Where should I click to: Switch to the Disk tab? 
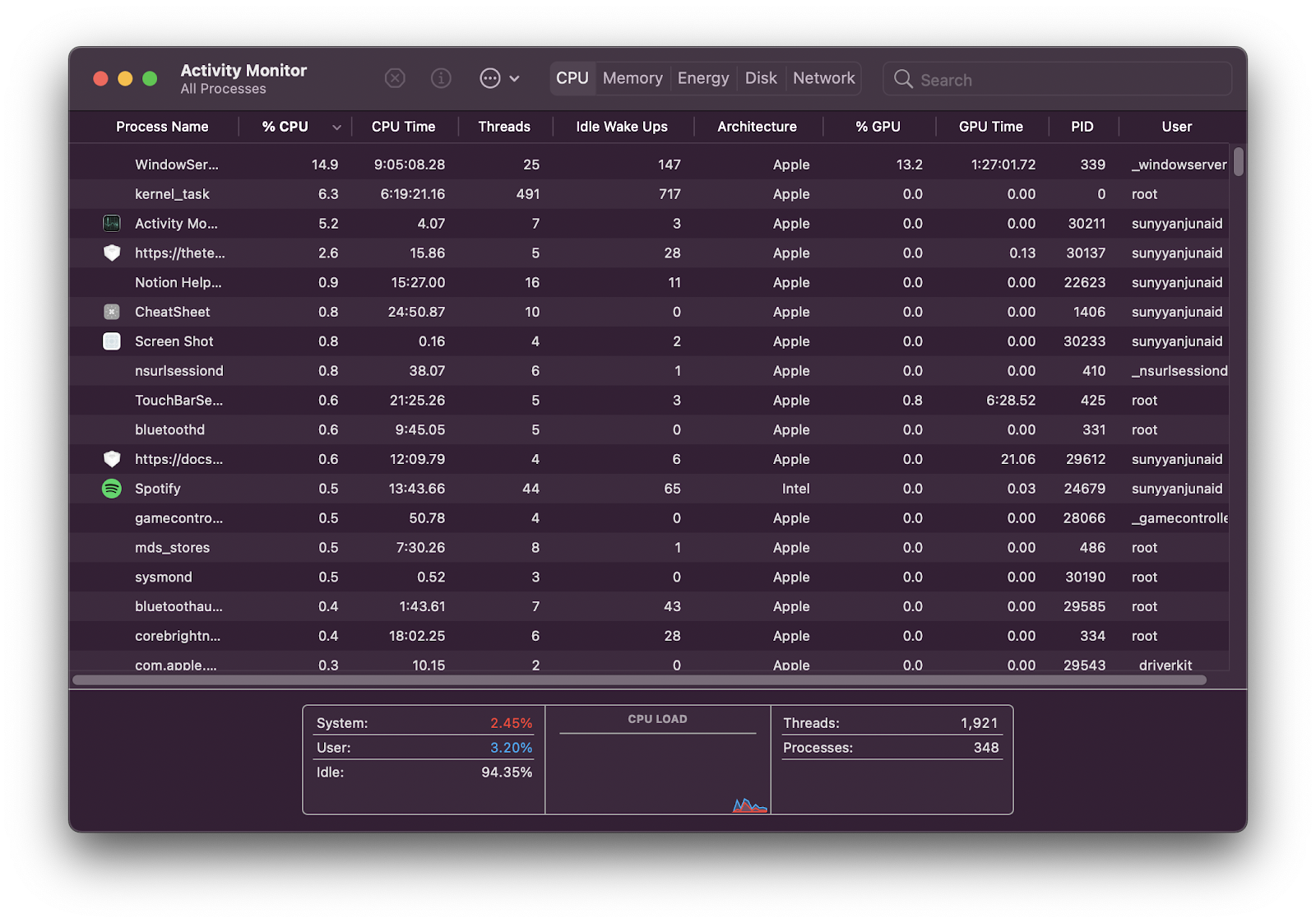pyautogui.click(x=761, y=78)
